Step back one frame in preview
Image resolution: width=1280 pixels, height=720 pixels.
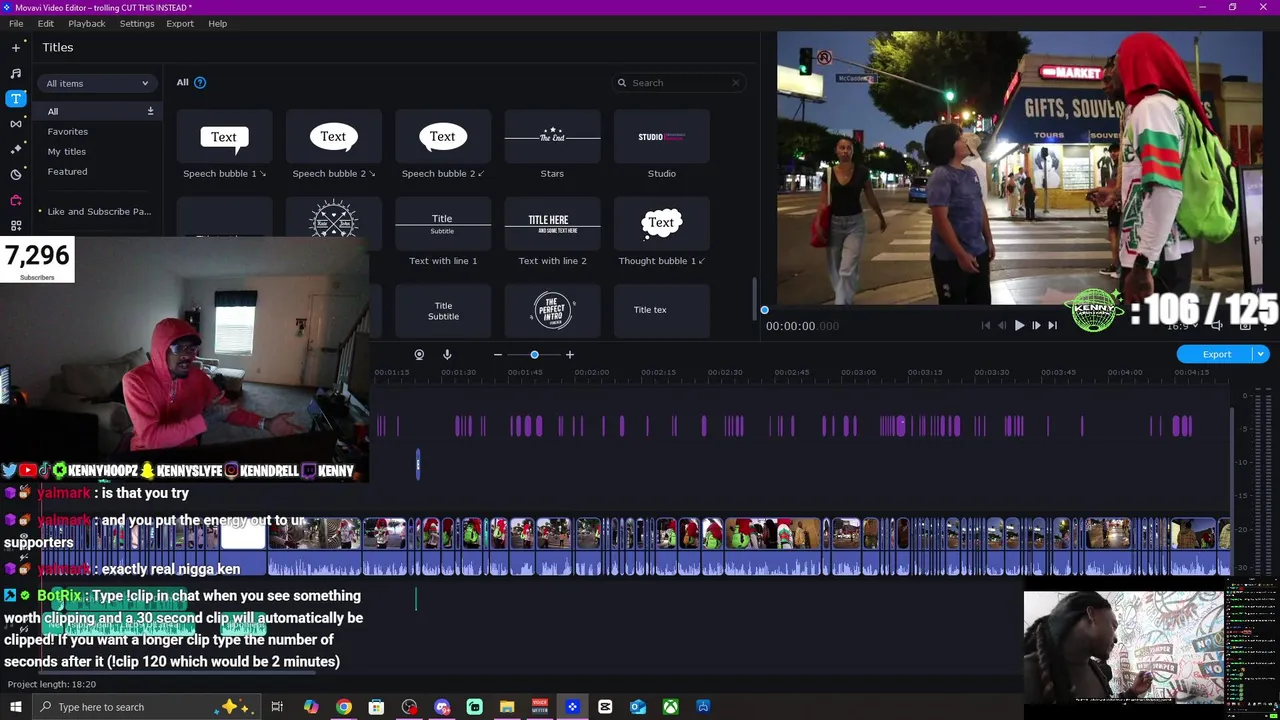tap(1003, 325)
